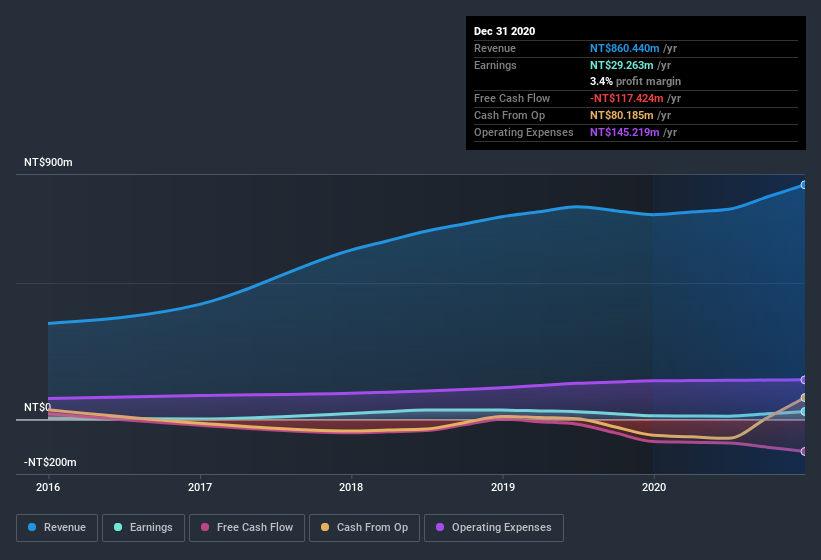821x560 pixels.
Task: Click the Free Cash Flow tooltip label
Action: [512, 98]
